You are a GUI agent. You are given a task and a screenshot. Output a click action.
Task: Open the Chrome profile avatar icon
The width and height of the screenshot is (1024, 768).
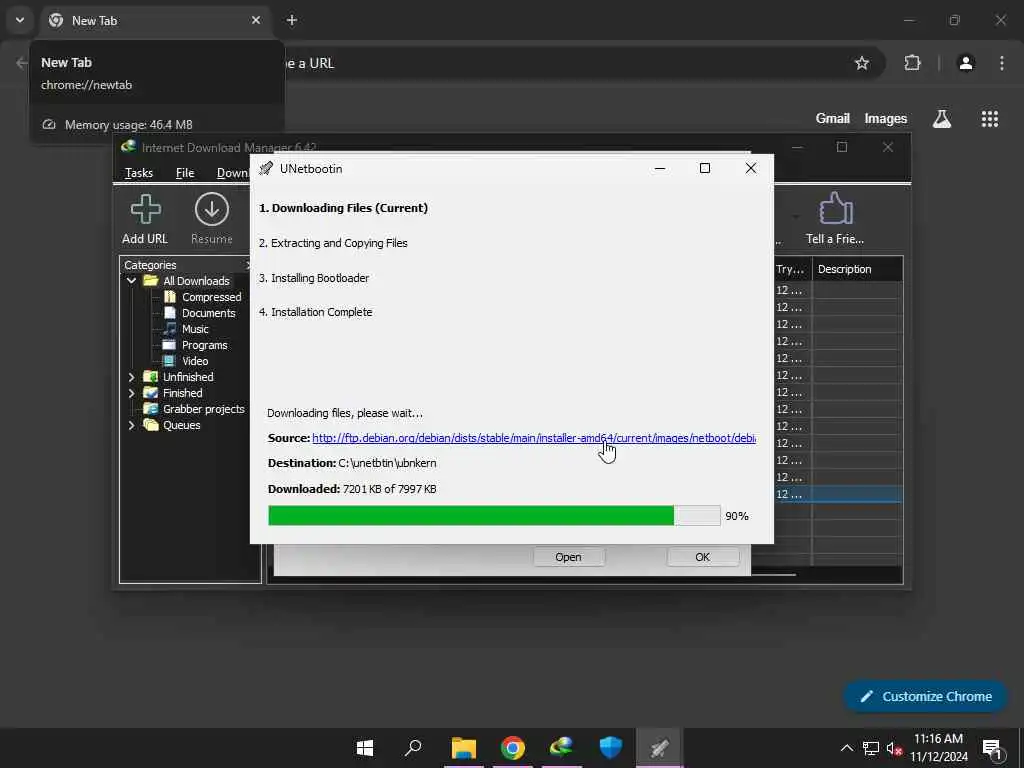[966, 63]
